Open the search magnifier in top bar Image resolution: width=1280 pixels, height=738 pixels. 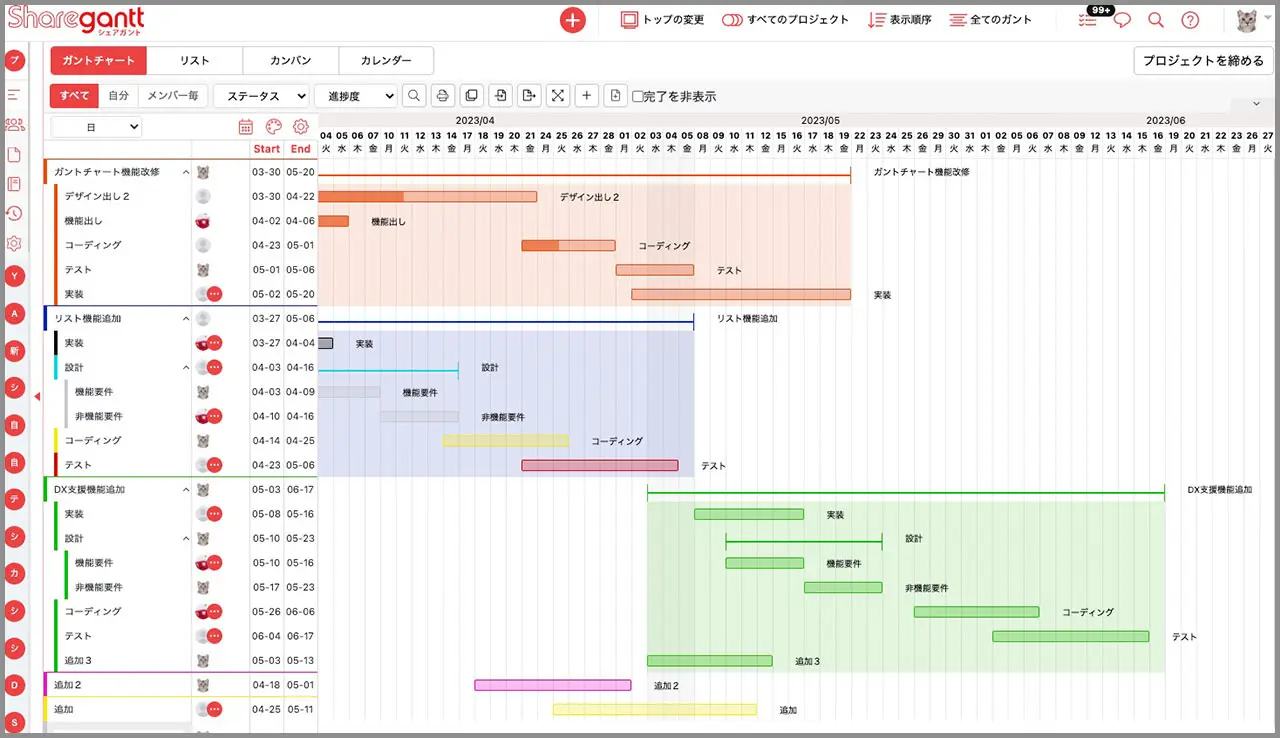coord(1156,20)
